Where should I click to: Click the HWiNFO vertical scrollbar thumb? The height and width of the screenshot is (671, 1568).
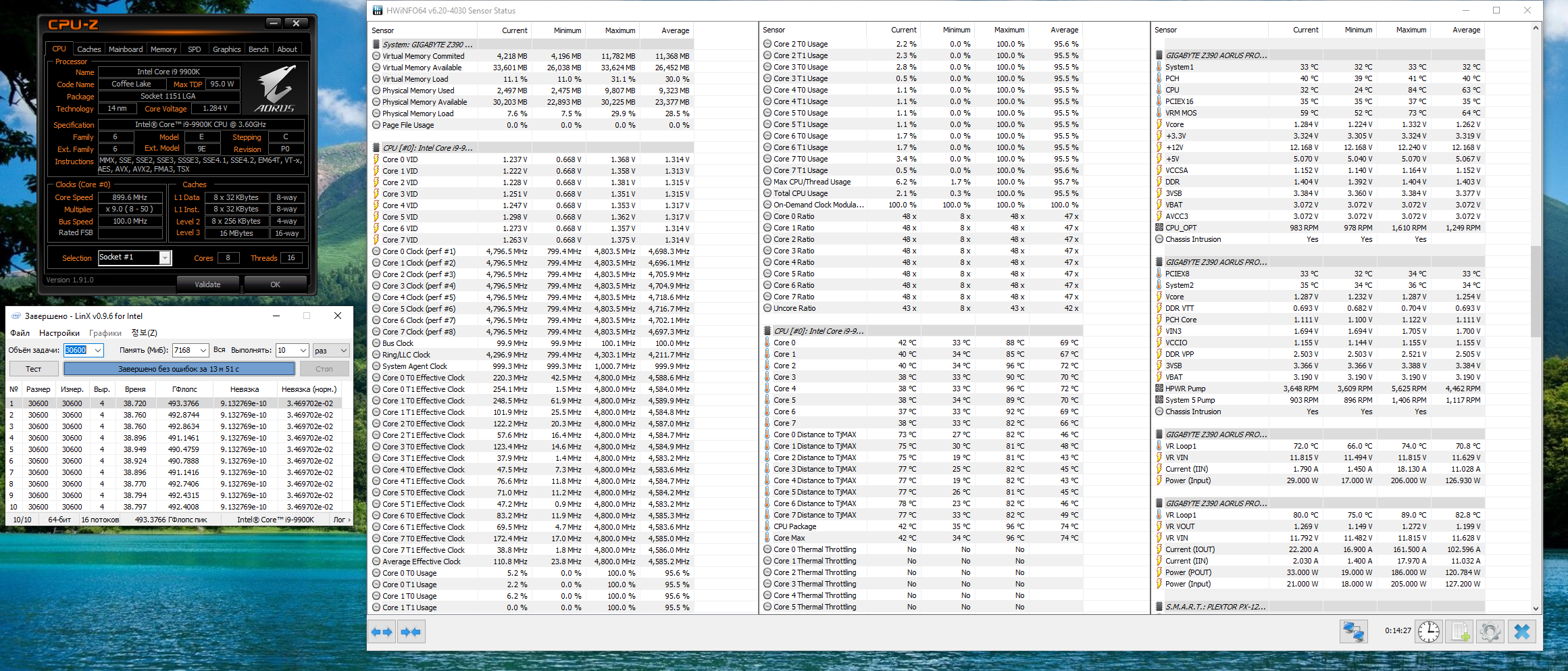1536,291
